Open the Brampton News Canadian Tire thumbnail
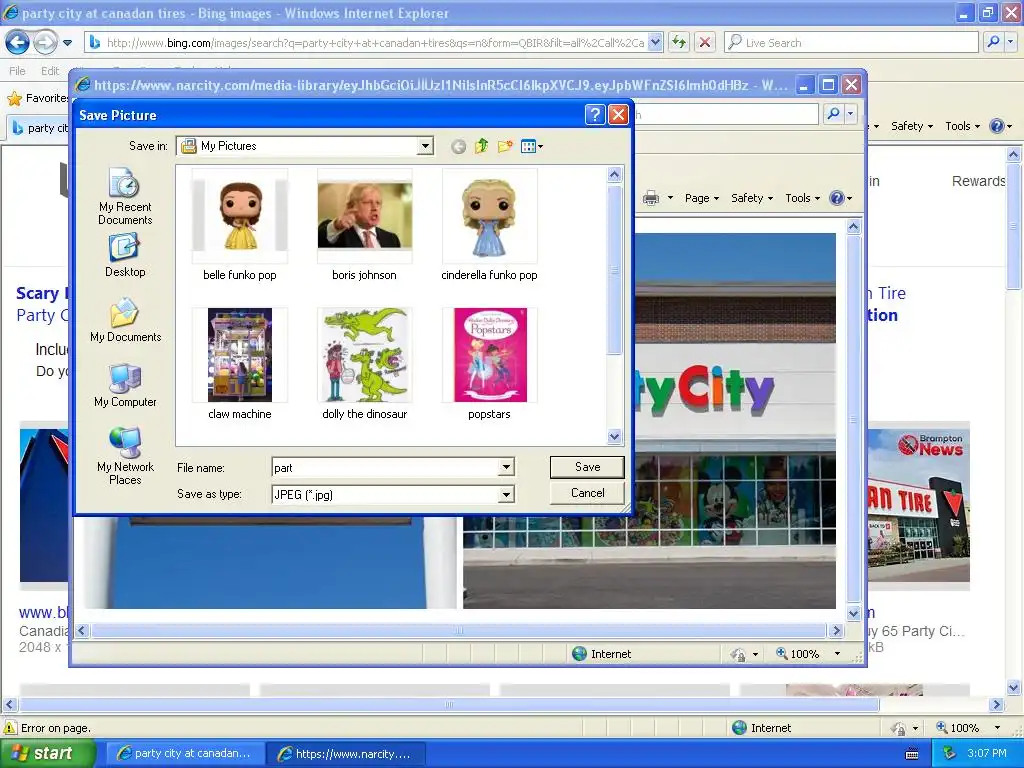Image resolution: width=1024 pixels, height=768 pixels. click(918, 506)
